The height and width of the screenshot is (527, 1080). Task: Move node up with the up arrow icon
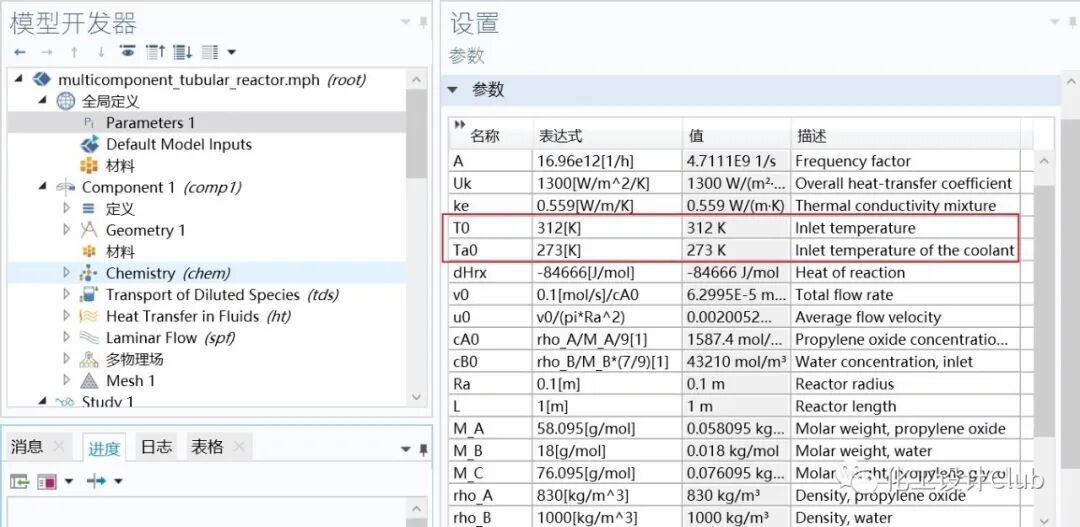coord(74,52)
